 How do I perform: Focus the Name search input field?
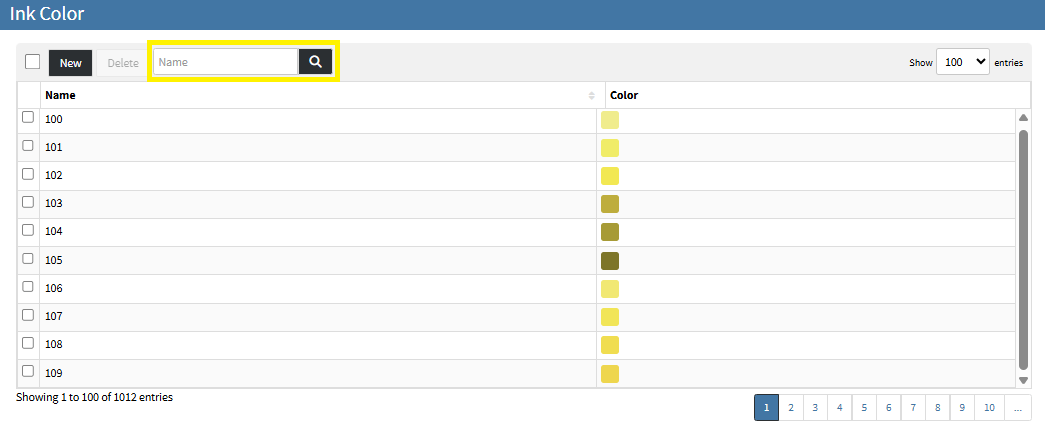[225, 62]
